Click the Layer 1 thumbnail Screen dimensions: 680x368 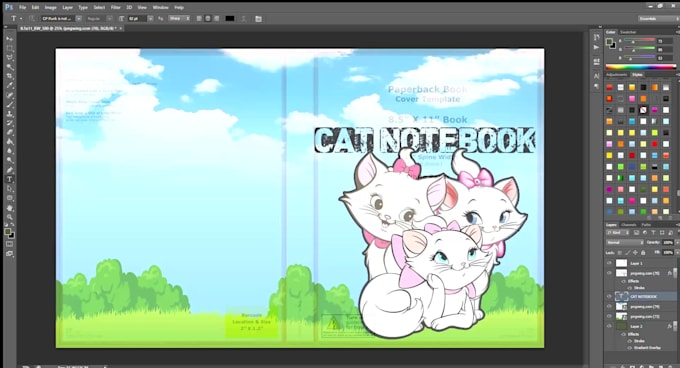click(x=621, y=263)
